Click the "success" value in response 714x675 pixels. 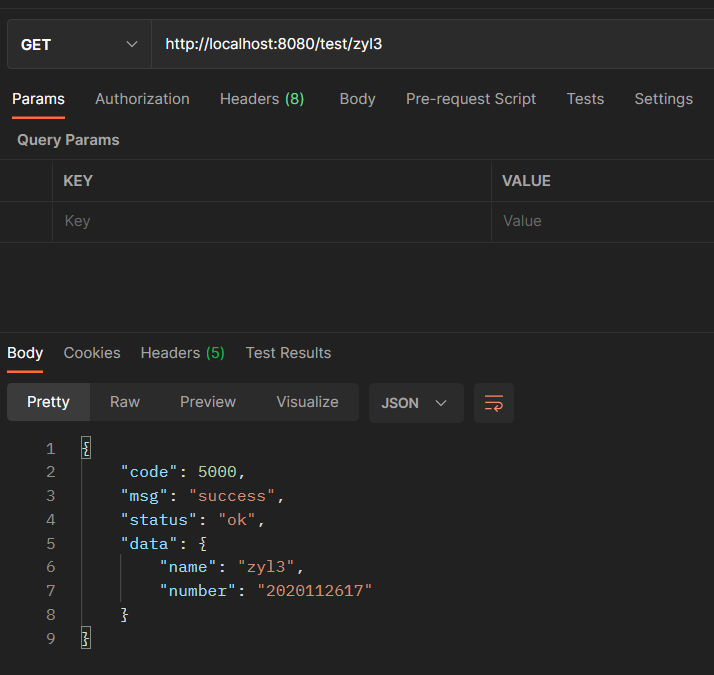click(x=232, y=496)
